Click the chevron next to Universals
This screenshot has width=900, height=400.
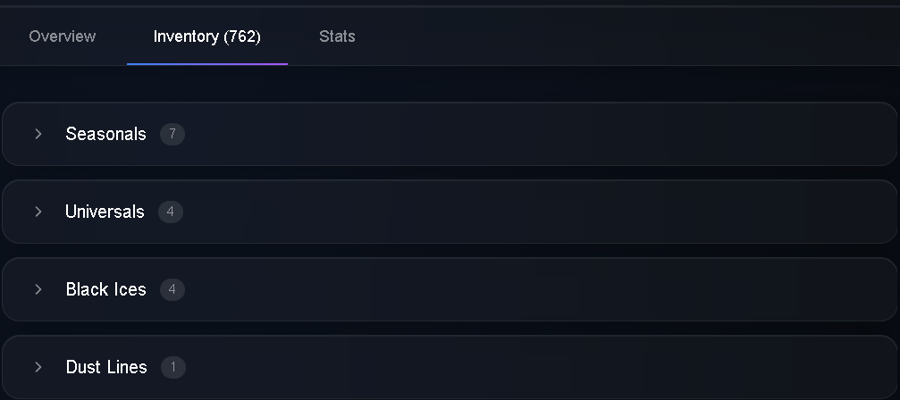(x=38, y=212)
